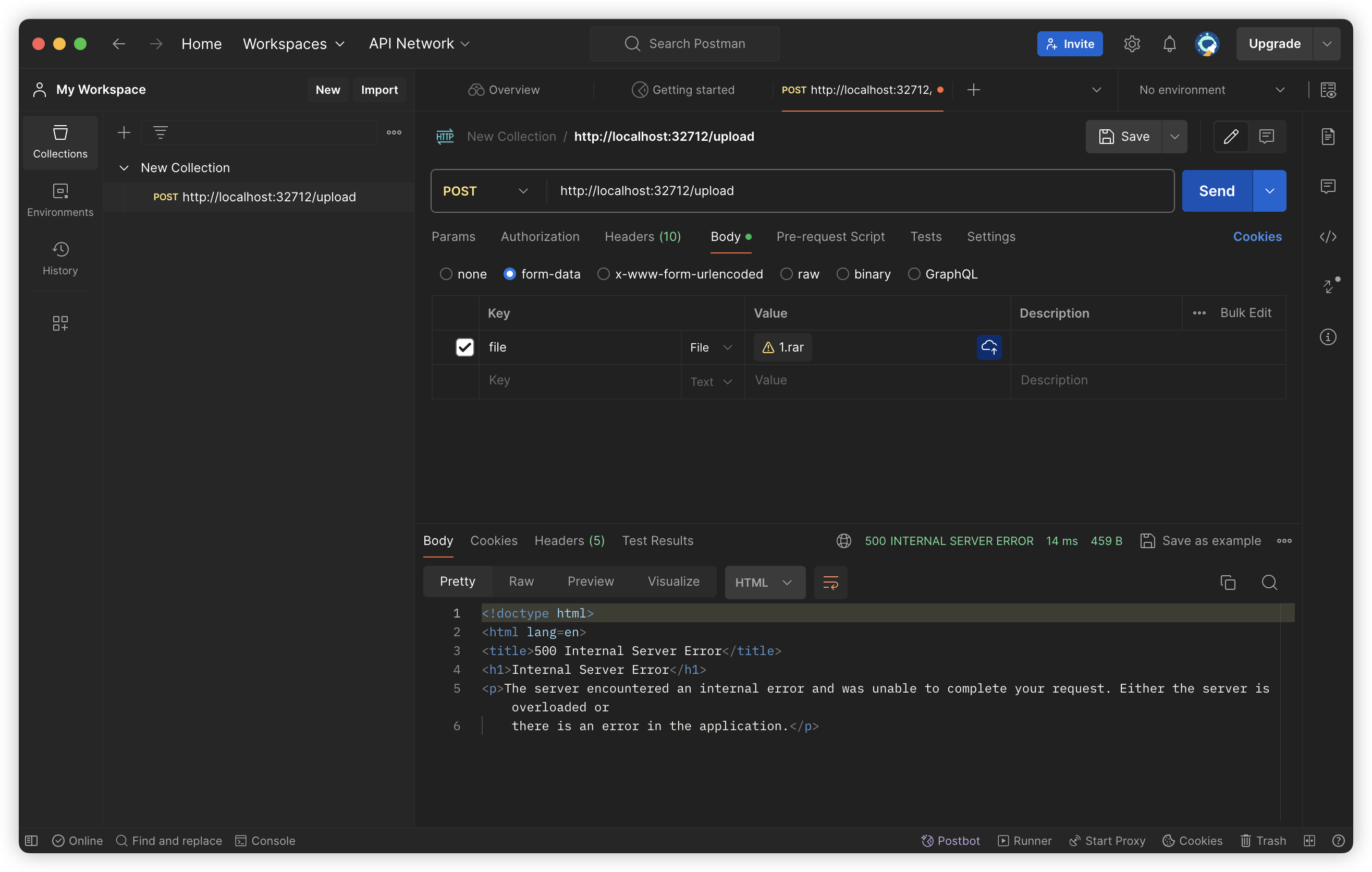This screenshot has width=1372, height=872.
Task: Click the Import button
Action: point(379,90)
